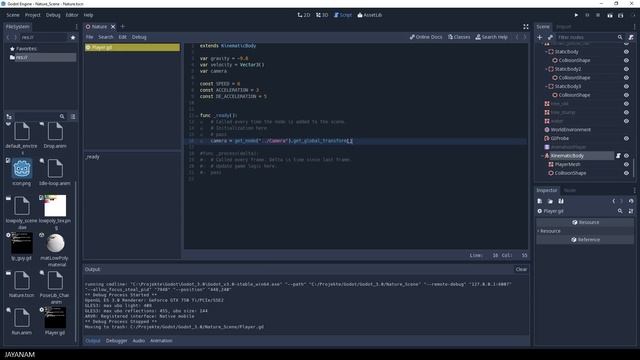Switch to the Debugger bottom tab

pos(116,341)
